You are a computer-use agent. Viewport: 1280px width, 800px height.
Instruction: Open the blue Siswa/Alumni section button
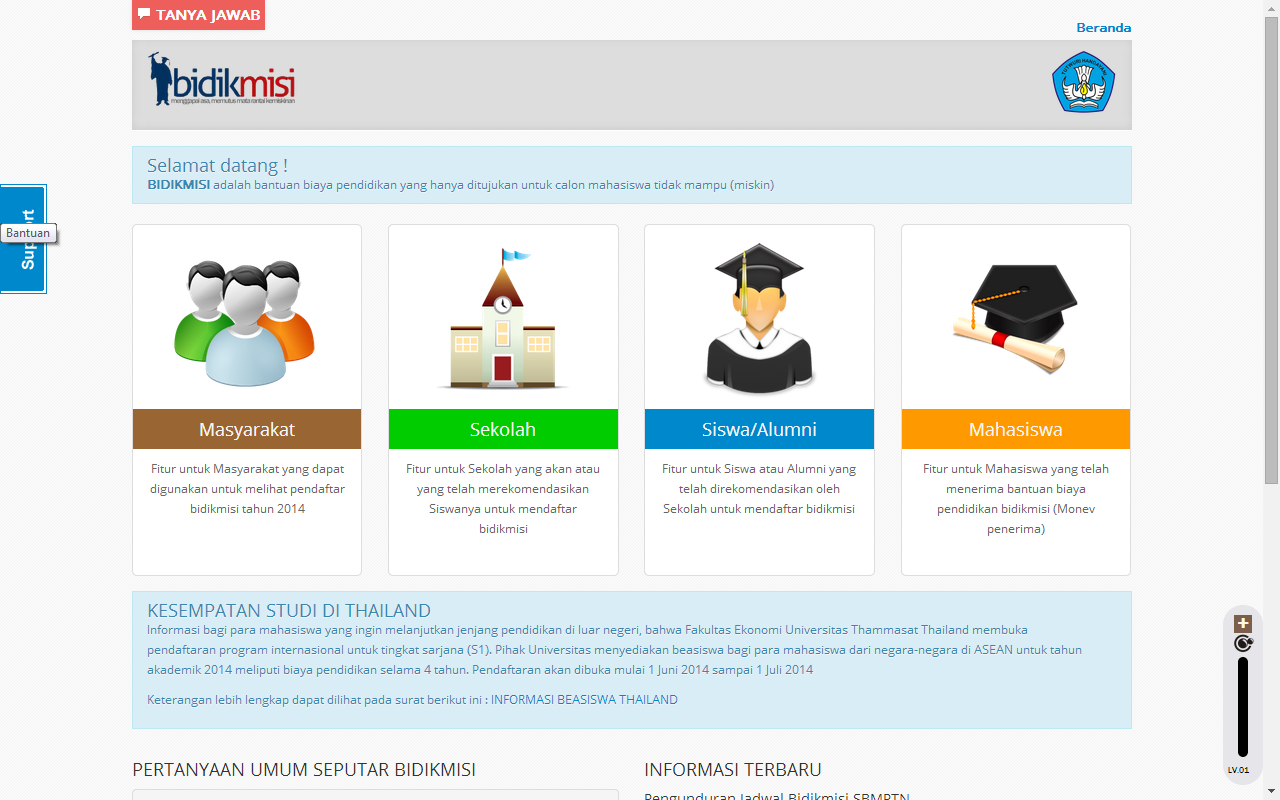[x=759, y=429]
